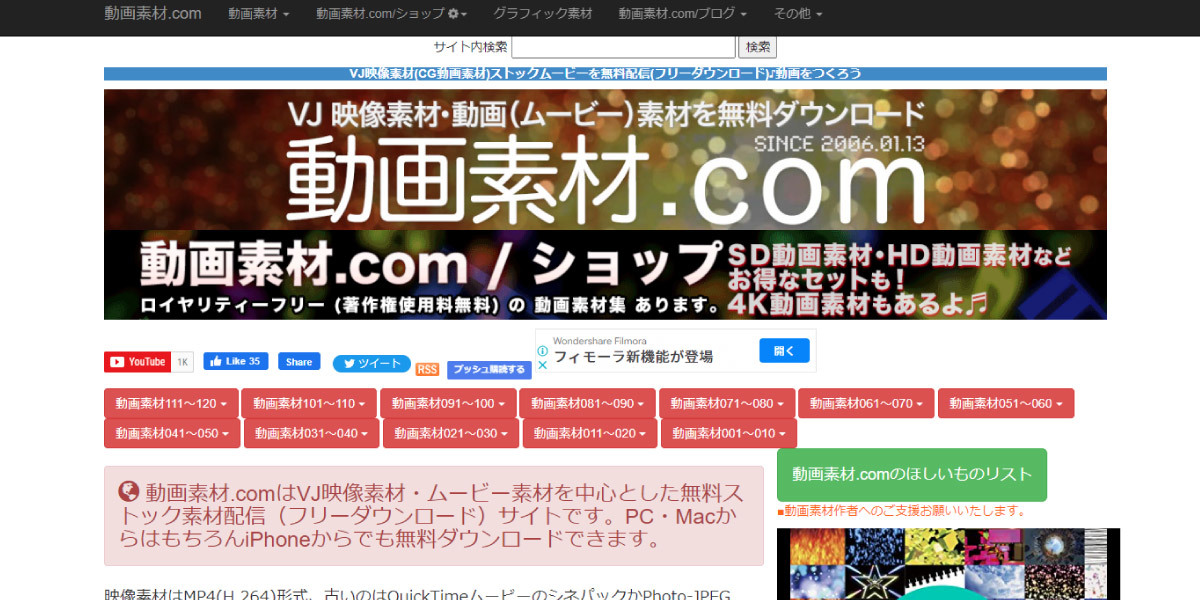Click the フィモーラ新機能が登場 ad text

tap(633, 357)
